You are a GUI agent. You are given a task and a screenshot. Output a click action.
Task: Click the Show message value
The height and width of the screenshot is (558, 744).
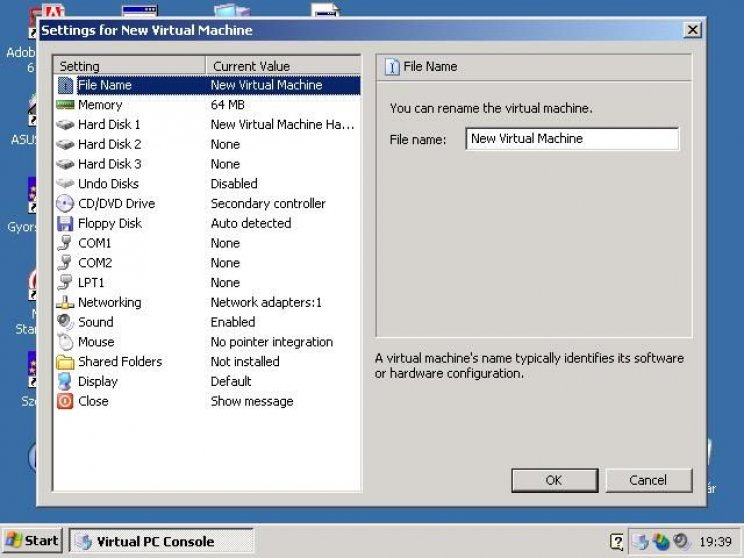point(252,401)
